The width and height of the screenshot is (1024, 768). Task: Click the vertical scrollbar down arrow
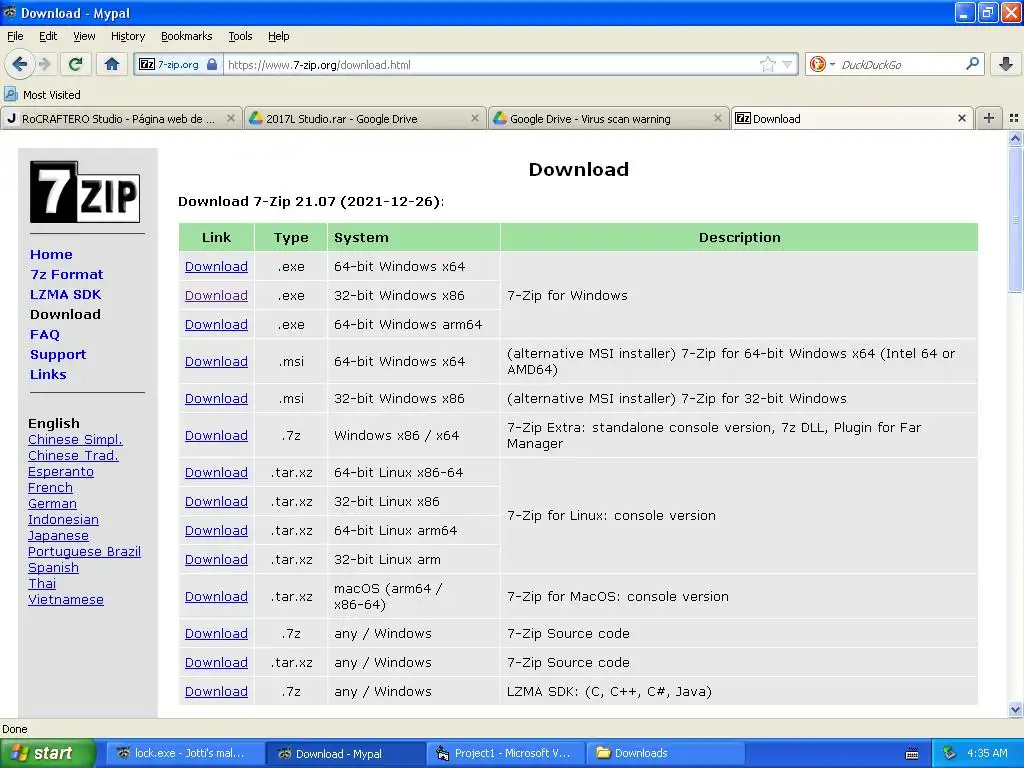click(x=1015, y=710)
